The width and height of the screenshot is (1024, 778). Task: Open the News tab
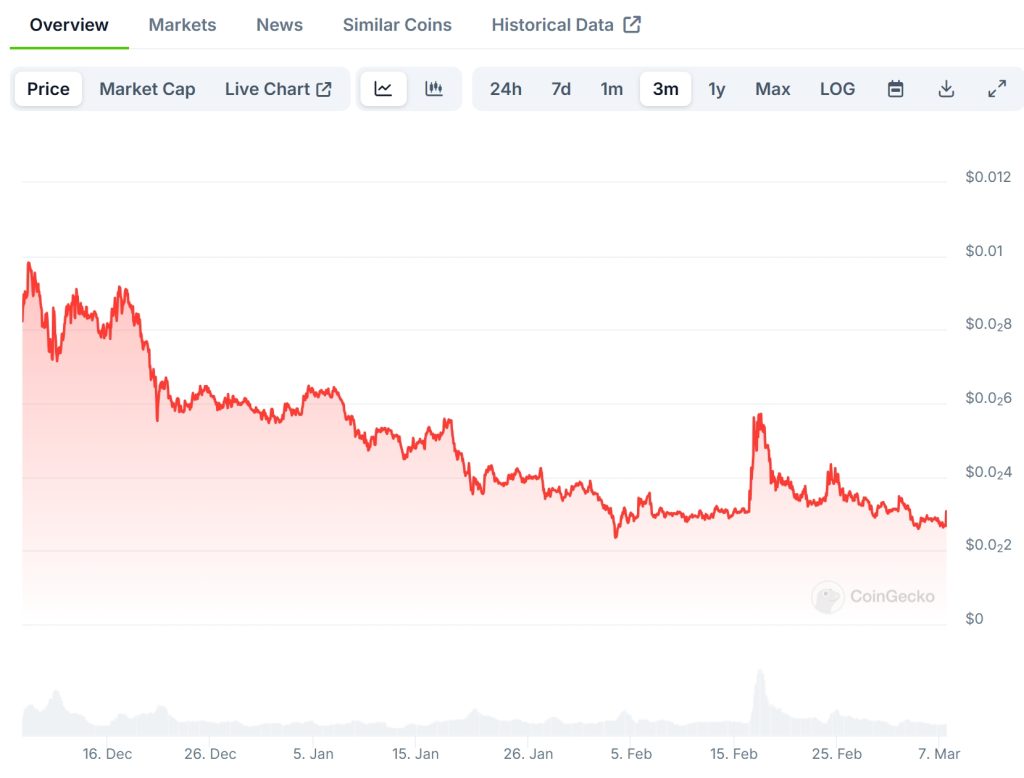tap(279, 25)
